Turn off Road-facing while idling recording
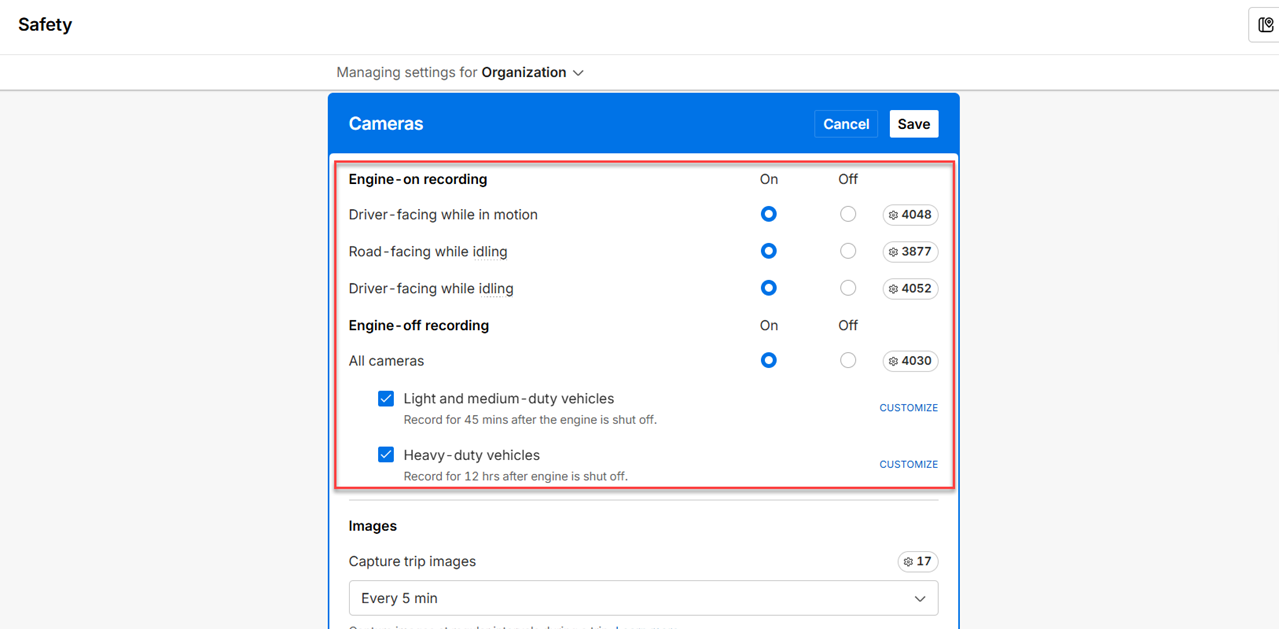The width and height of the screenshot is (1279, 629). [x=848, y=251]
